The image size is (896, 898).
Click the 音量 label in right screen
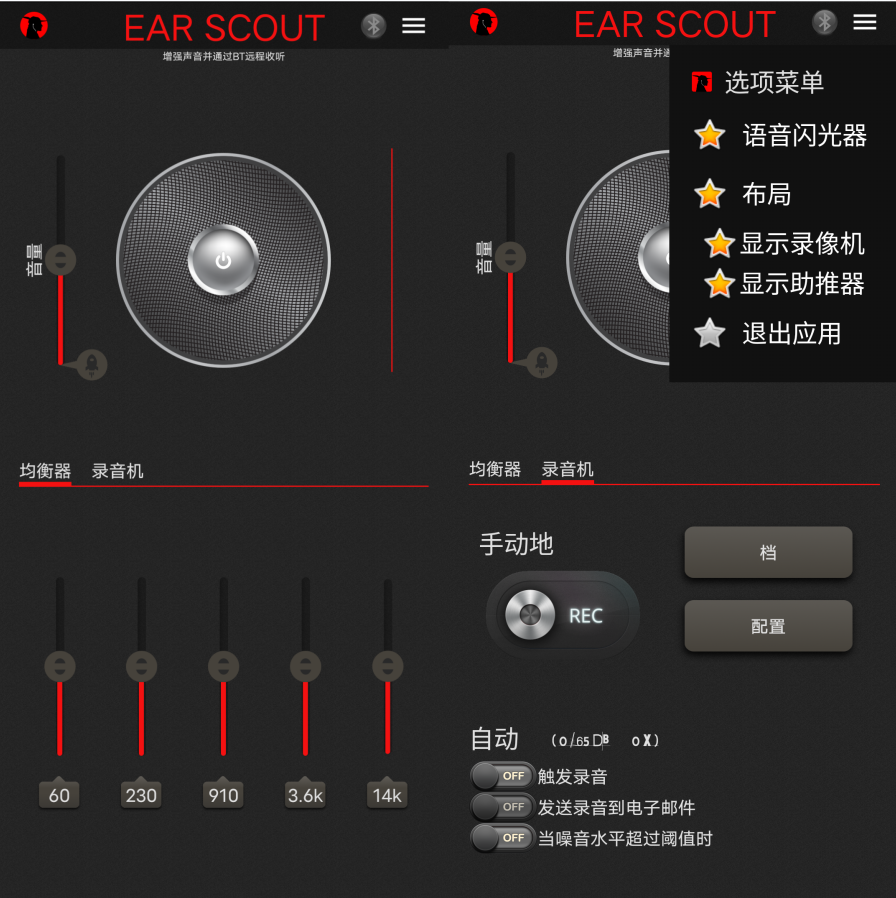pos(484,257)
